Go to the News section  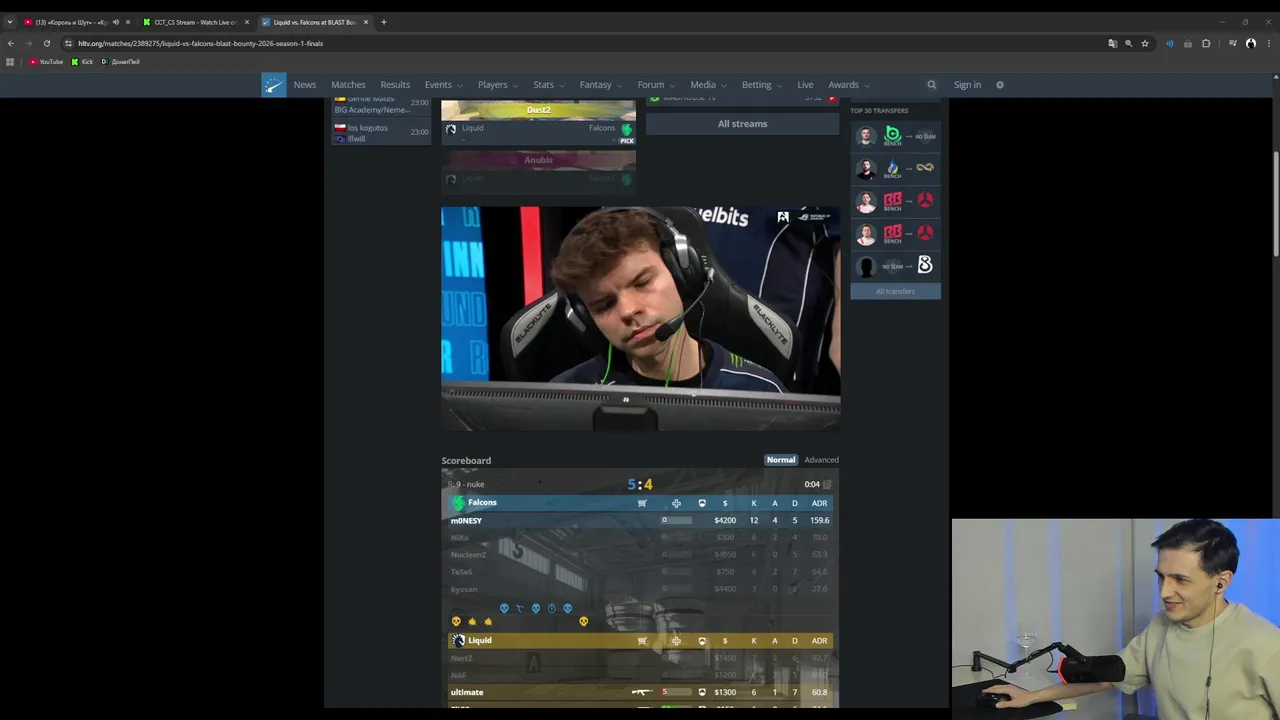coord(305,85)
